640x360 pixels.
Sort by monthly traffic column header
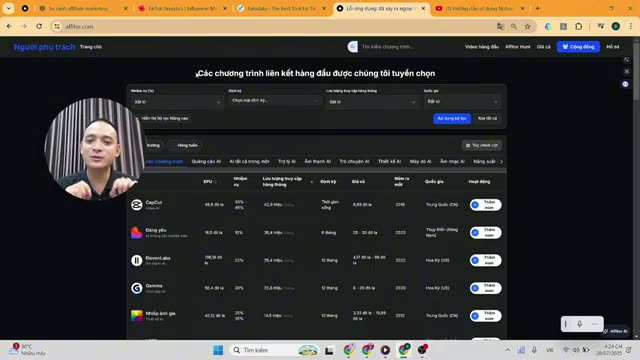point(282,182)
